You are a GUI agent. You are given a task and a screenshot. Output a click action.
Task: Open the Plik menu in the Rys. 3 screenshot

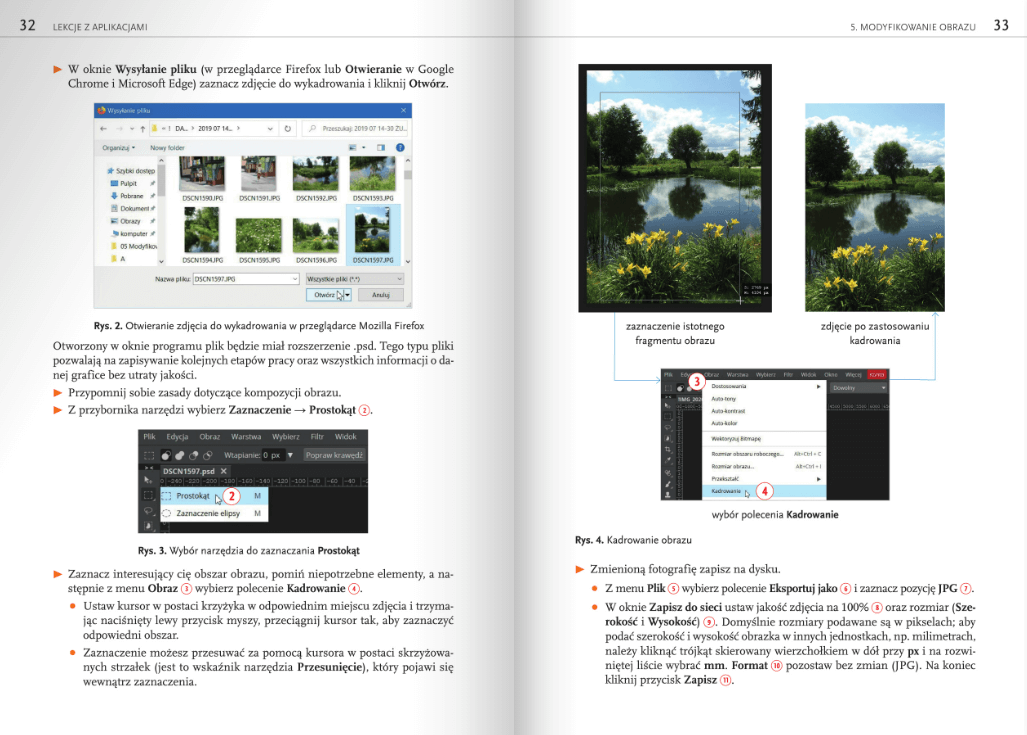(x=150, y=437)
